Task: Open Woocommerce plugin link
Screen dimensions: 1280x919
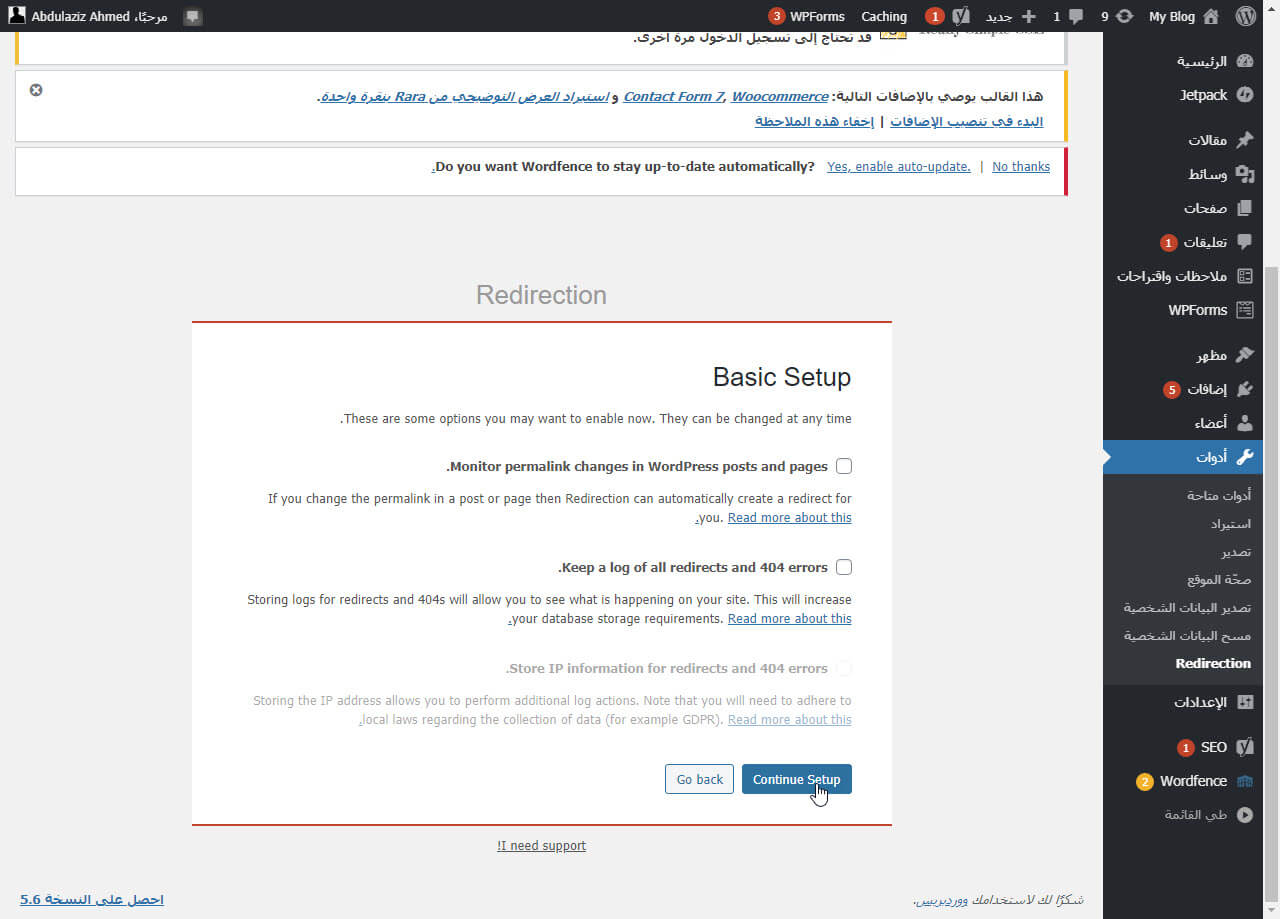Action: pyautogui.click(x=780, y=97)
